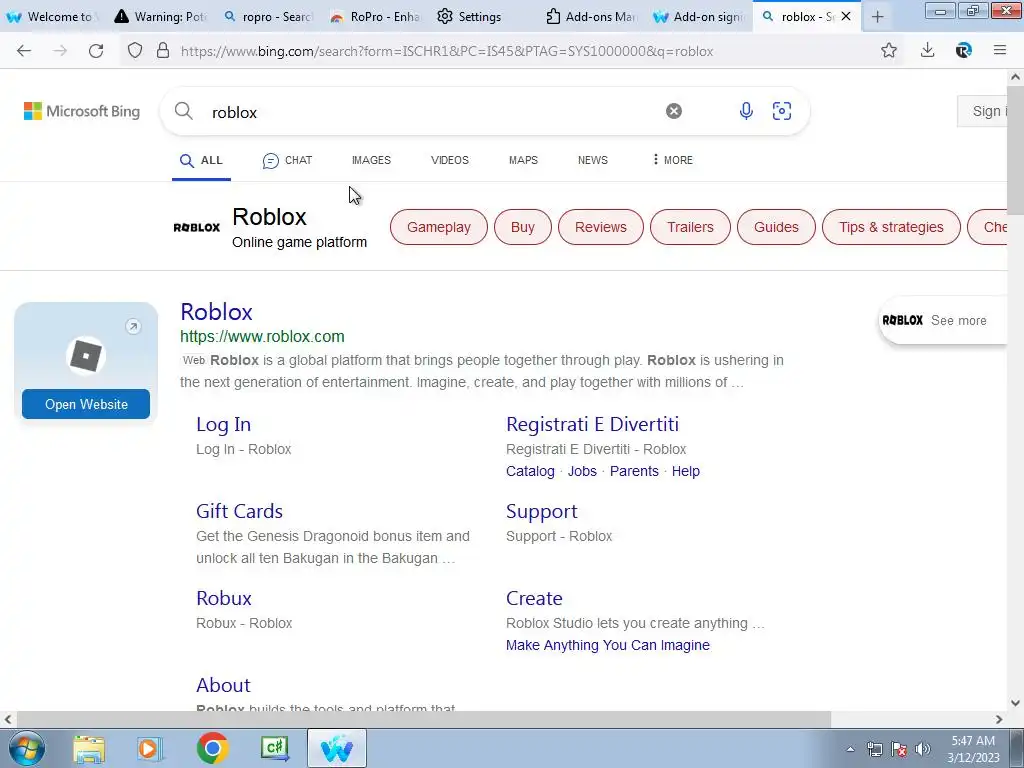Launch the media player taskbar icon
Screen dimensions: 1024x768
pyautogui.click(x=150, y=749)
